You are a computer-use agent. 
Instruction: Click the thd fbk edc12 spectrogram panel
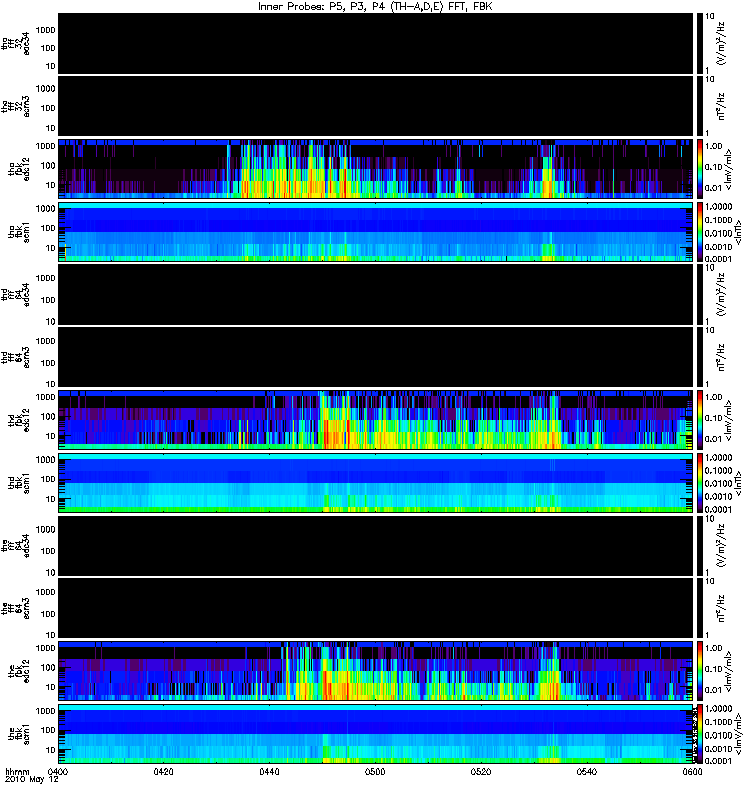coord(375,420)
